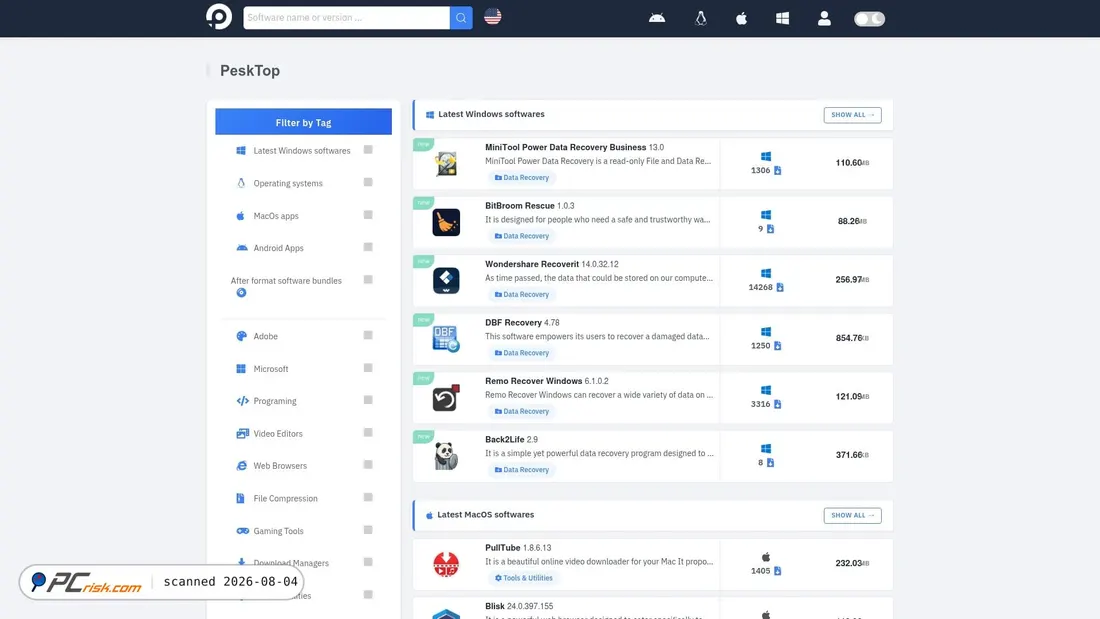Click download count icon beside 3316
Image resolution: width=1100 pixels, height=619 pixels.
777,404
